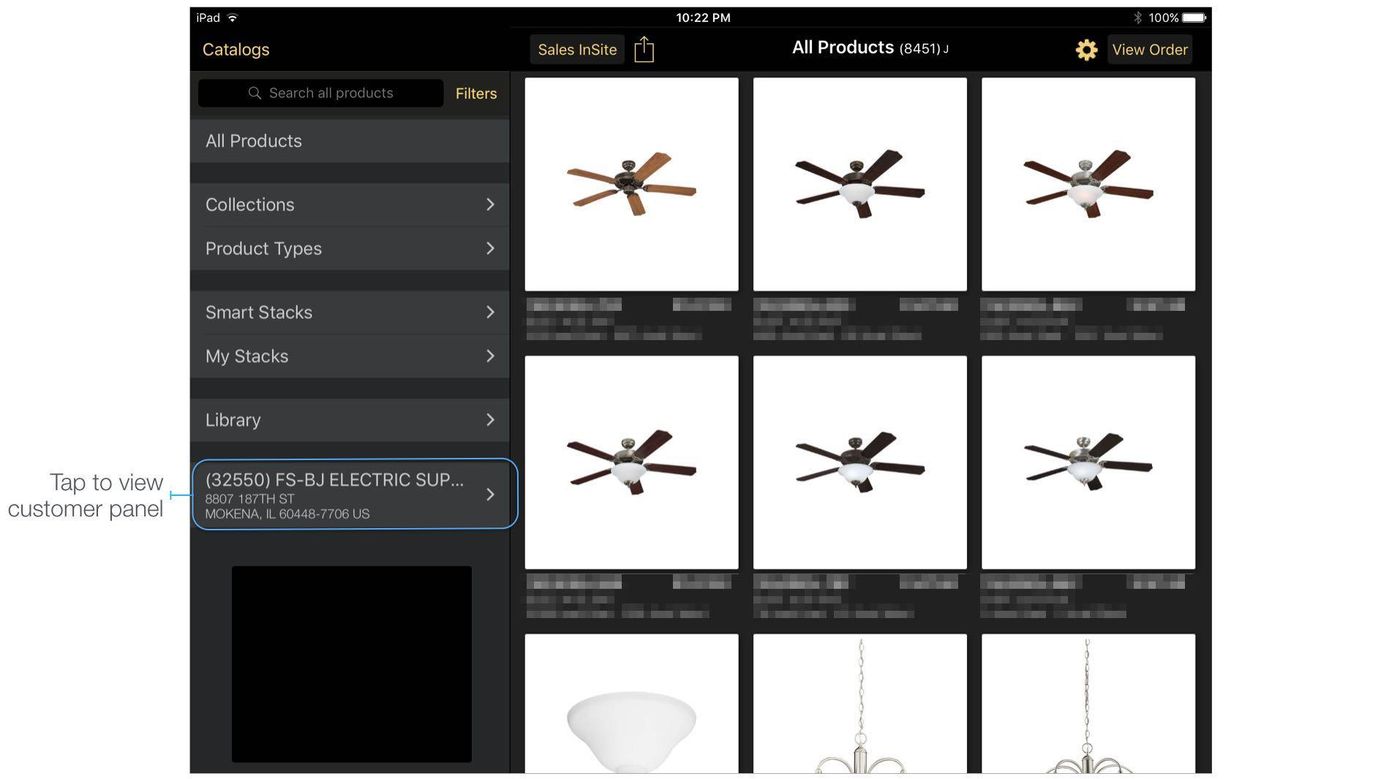Expand the Smart Stacks chevron

(x=490, y=312)
